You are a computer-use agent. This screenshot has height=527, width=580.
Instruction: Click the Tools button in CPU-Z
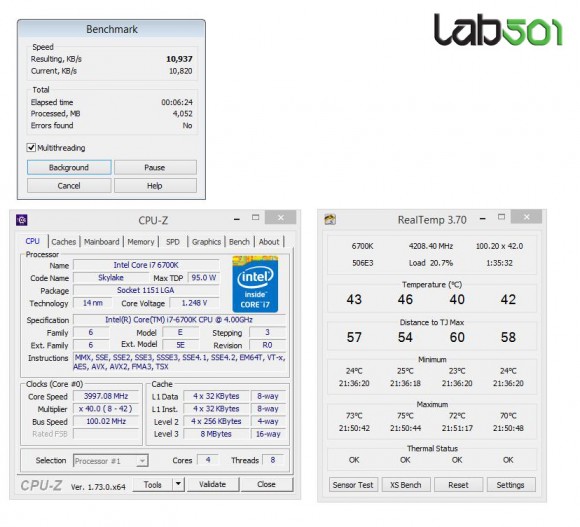point(152,484)
